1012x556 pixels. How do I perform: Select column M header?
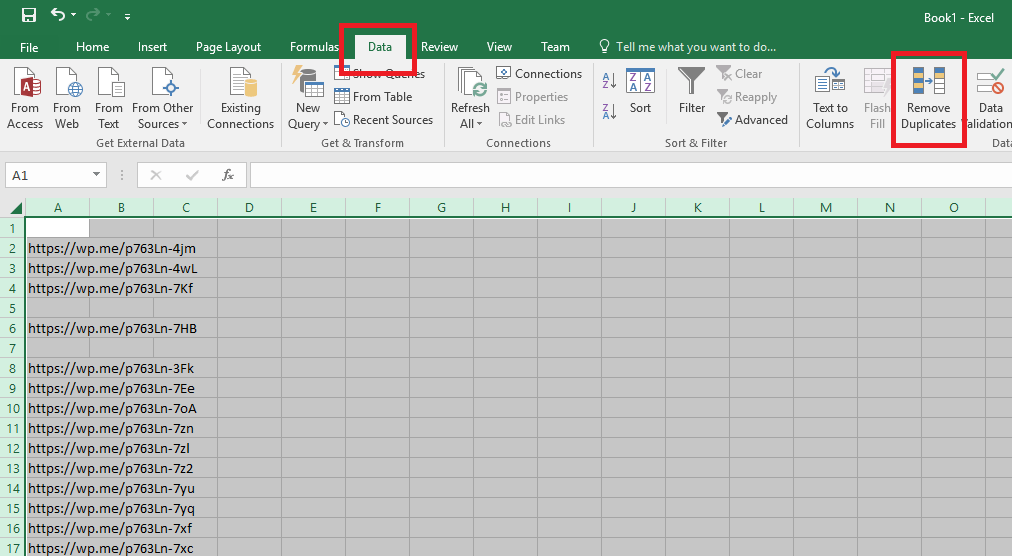pos(825,207)
